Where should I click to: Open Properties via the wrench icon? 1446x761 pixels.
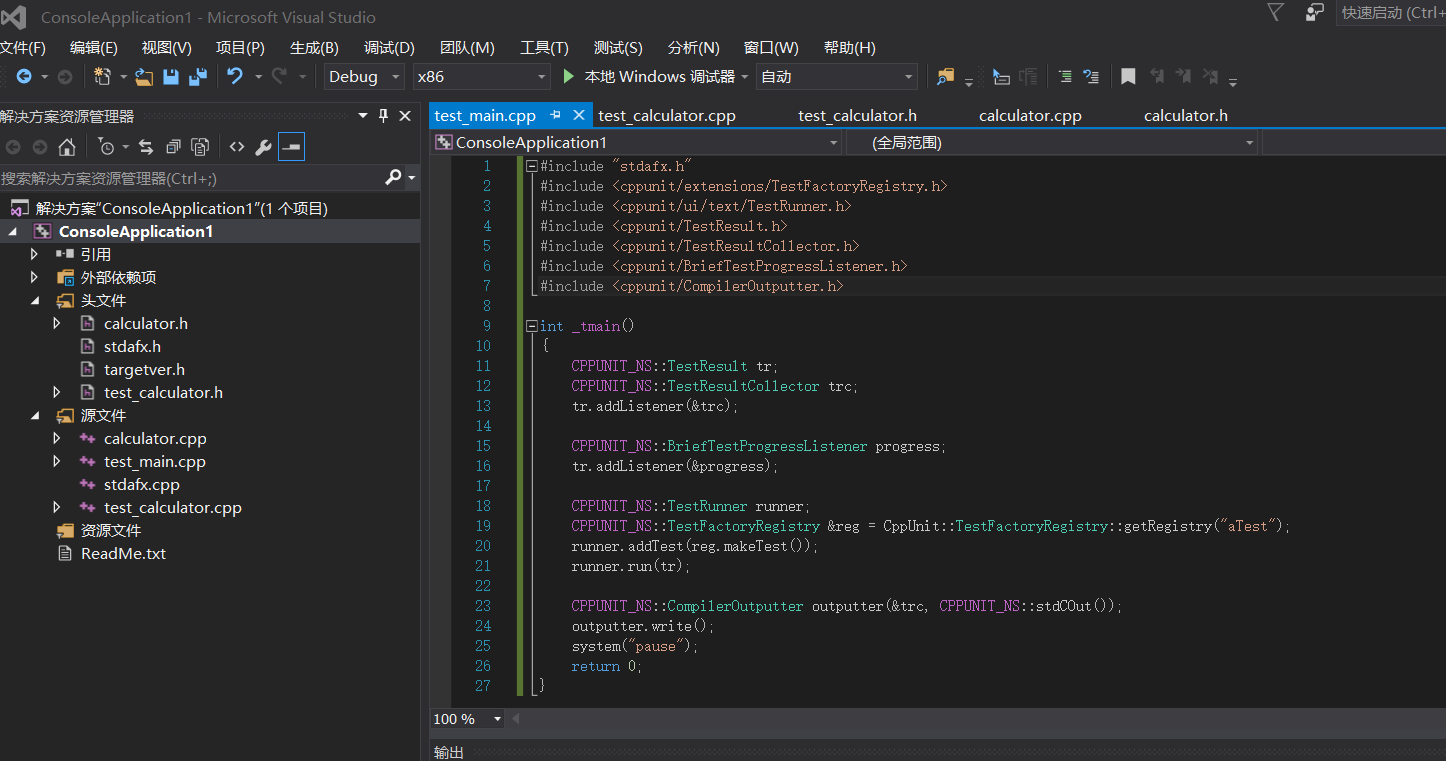263,147
